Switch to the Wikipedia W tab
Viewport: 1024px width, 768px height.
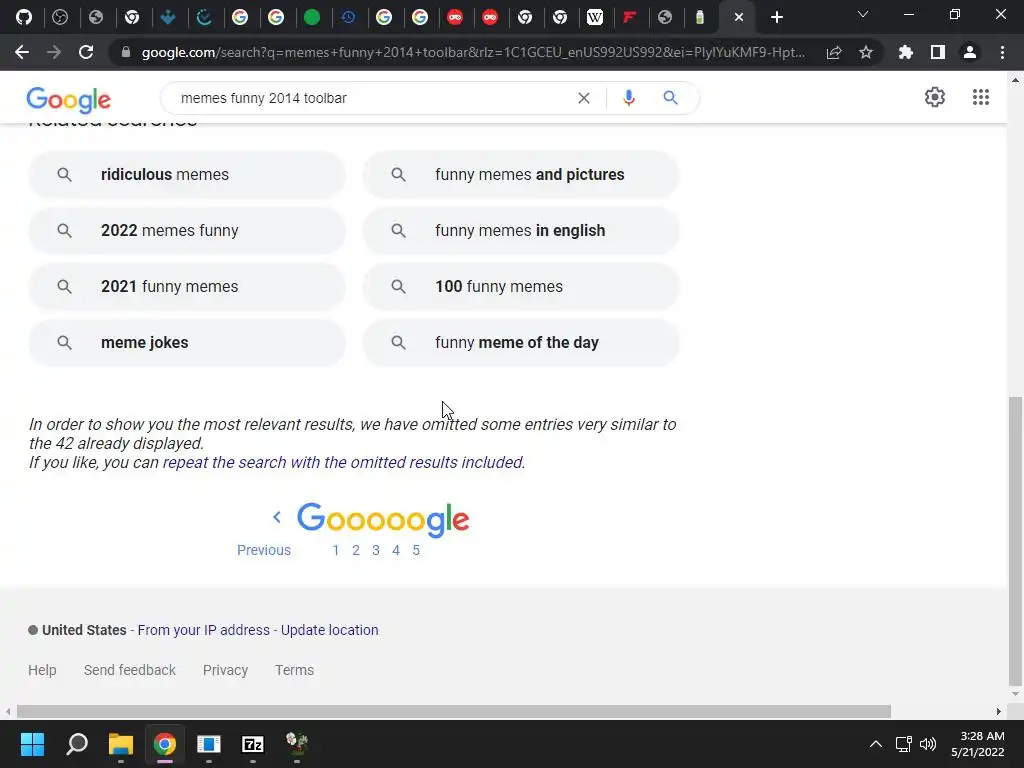click(595, 17)
